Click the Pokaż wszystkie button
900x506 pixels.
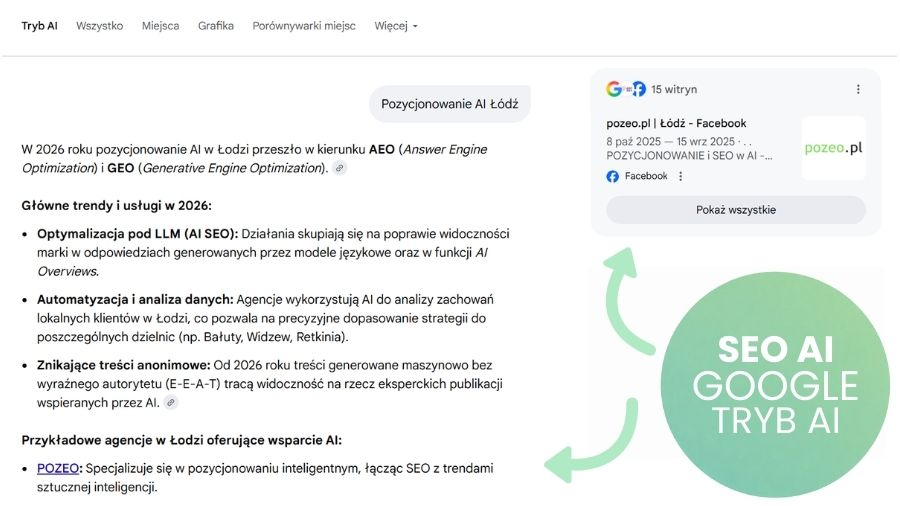tap(736, 210)
